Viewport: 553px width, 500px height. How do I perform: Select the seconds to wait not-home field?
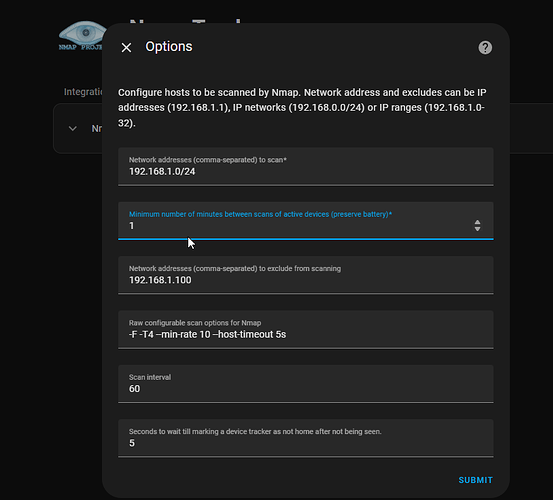(305, 438)
